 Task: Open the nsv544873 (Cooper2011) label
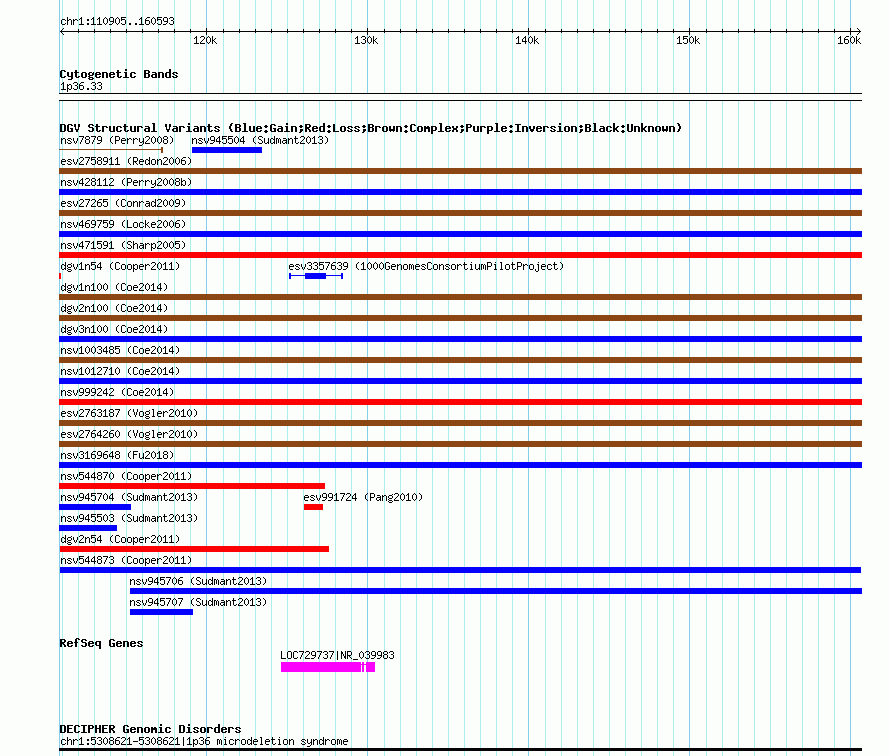(x=126, y=560)
